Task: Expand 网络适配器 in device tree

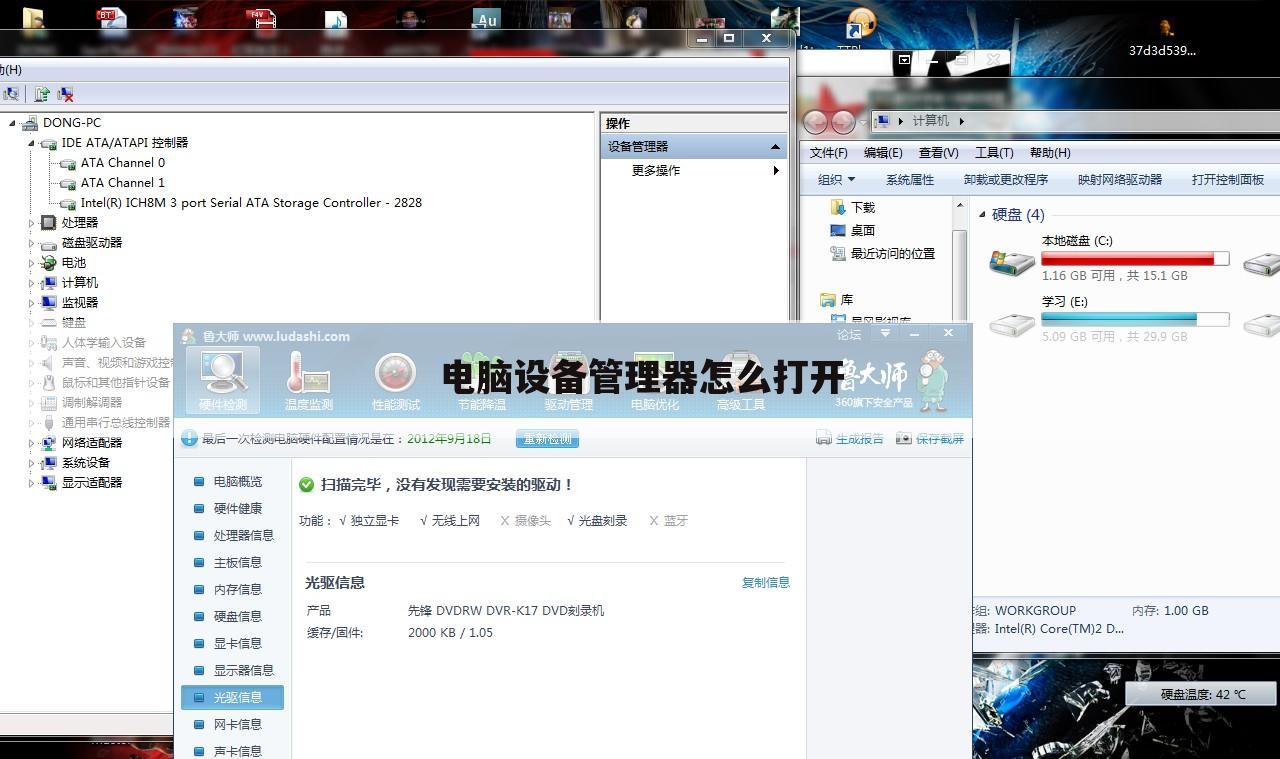Action: coord(31,443)
